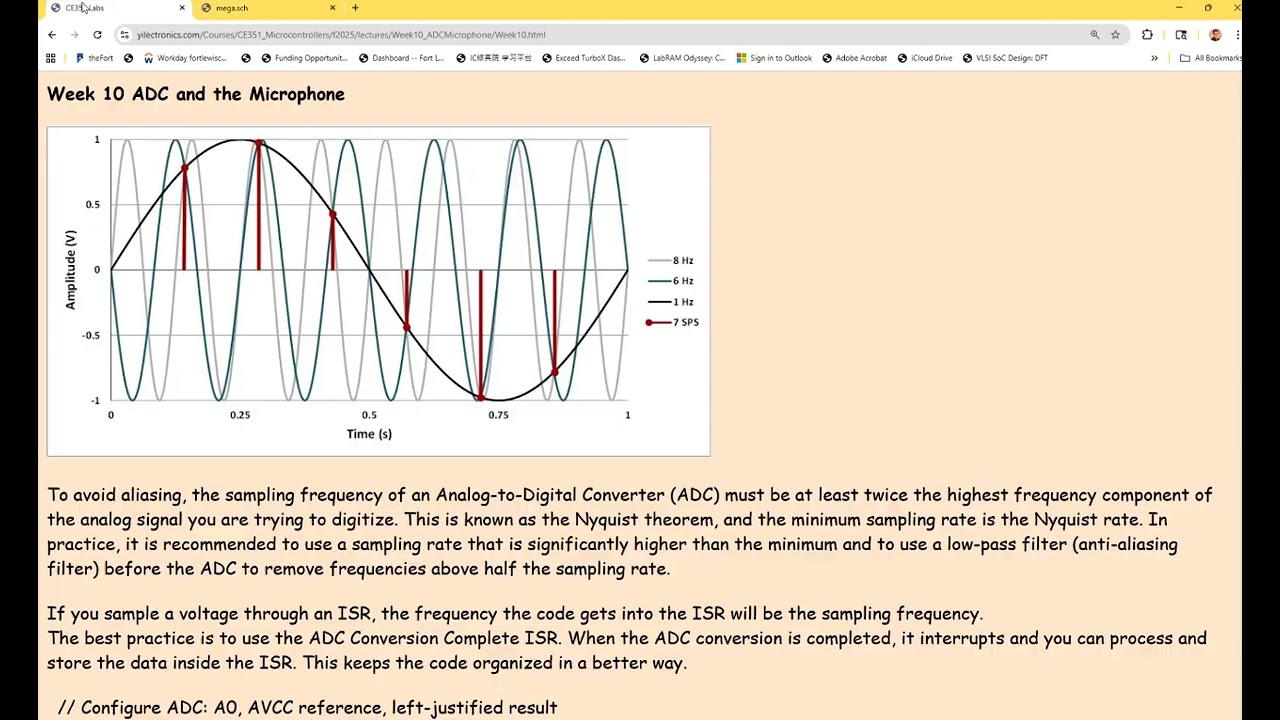Open site information icon in address bar
This screenshot has height=720, width=1280.
pyautogui.click(x=124, y=35)
